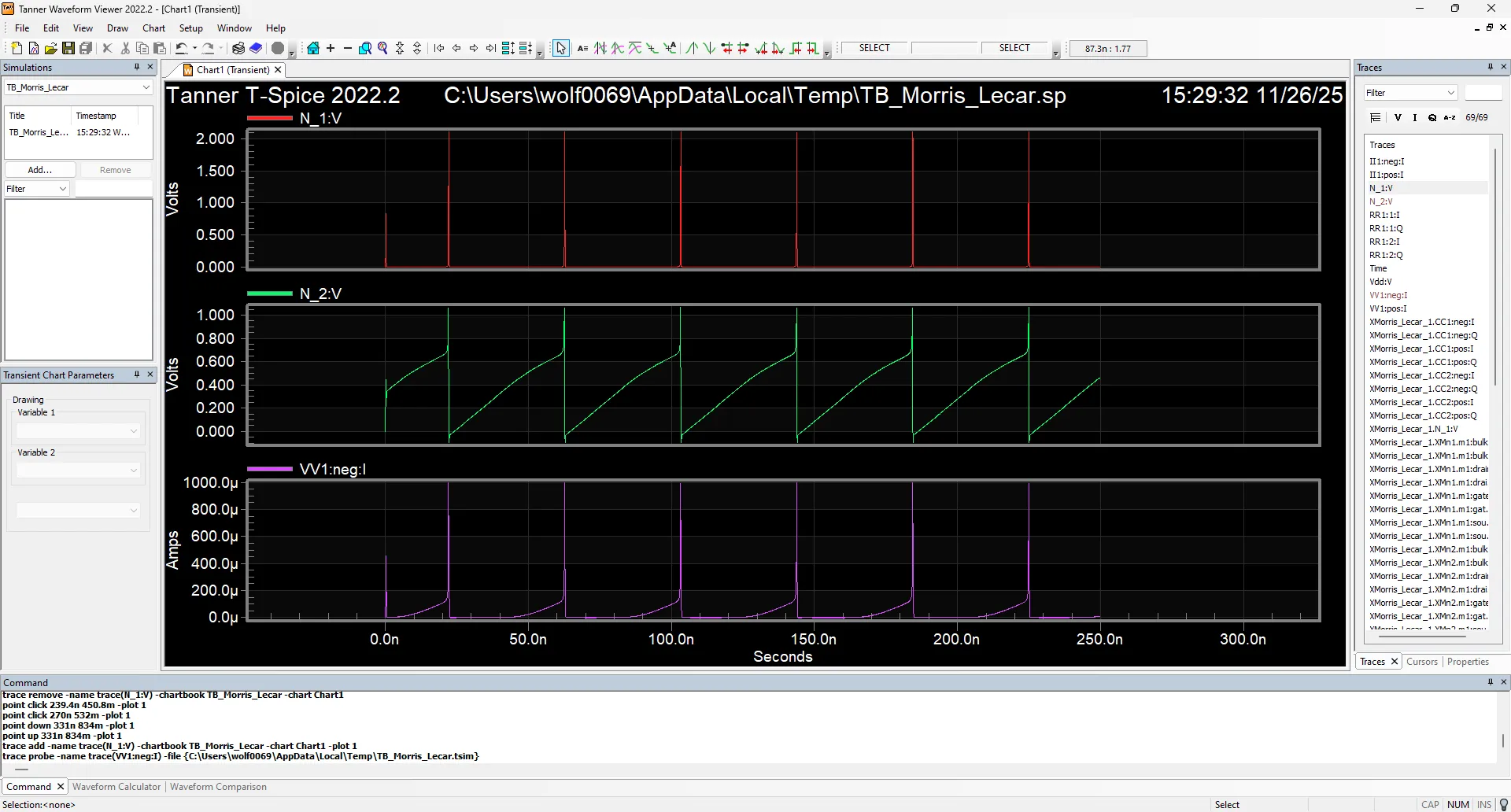Click the gray color circle on toolbar
This screenshot has height=812, width=1511.
[x=278, y=48]
